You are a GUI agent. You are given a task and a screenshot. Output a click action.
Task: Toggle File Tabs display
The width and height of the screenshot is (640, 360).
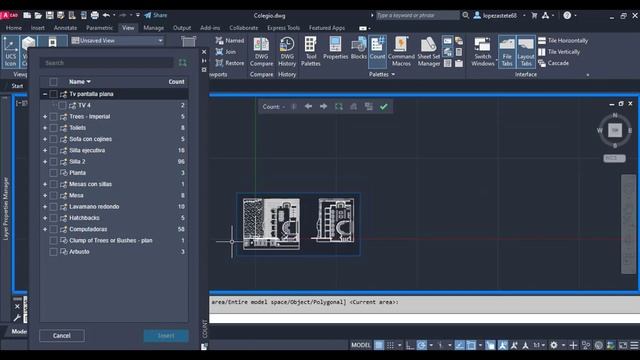point(507,52)
